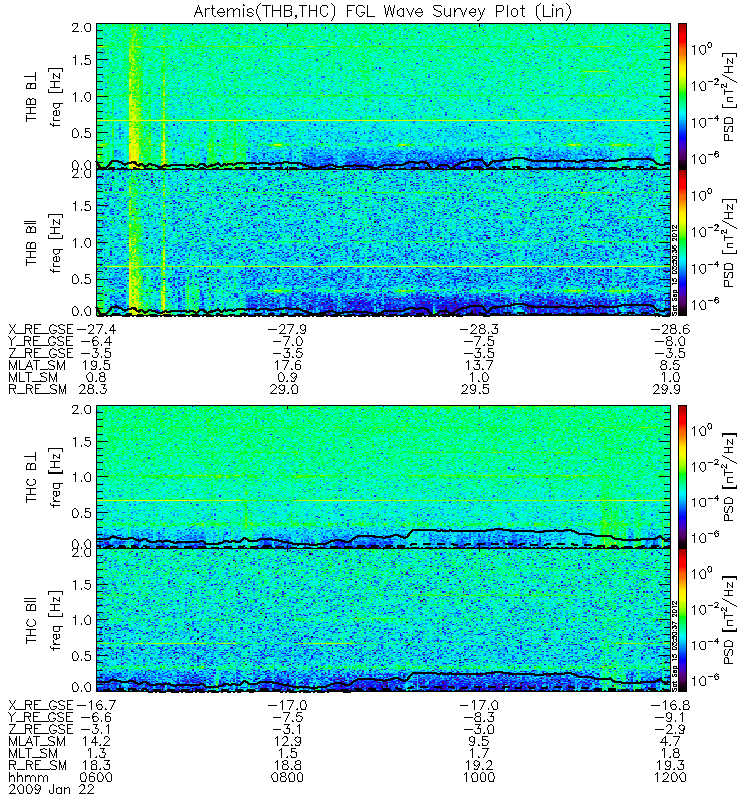Click the THC B⊥ spectrogram panel
The image size is (750, 800).
[383, 477]
